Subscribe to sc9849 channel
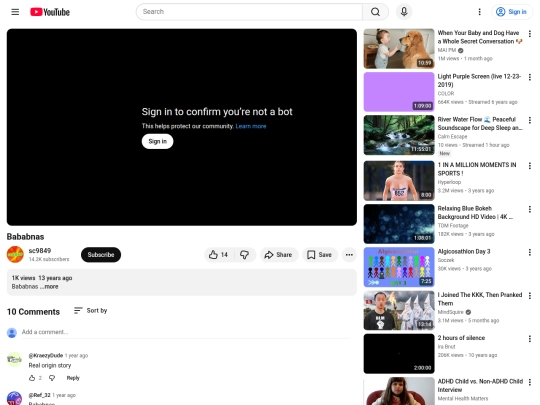Viewport: 540px width, 405px height. coord(101,255)
